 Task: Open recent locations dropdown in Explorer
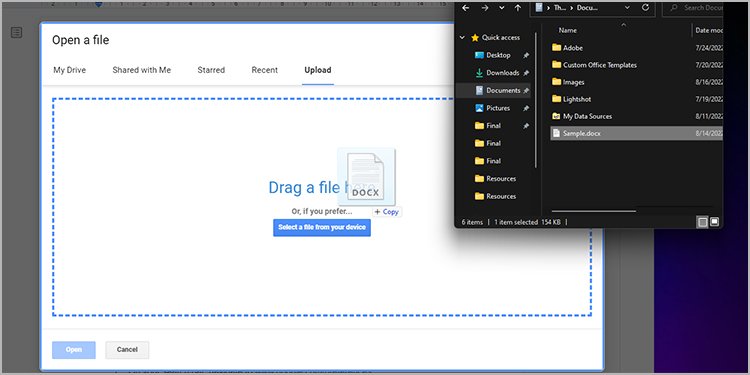[x=501, y=8]
